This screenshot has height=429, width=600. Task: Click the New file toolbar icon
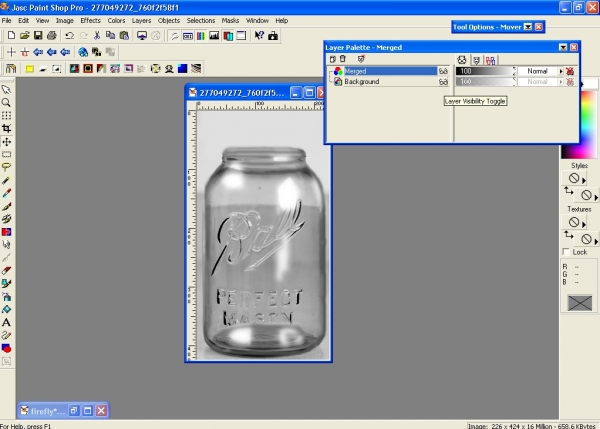[11, 36]
